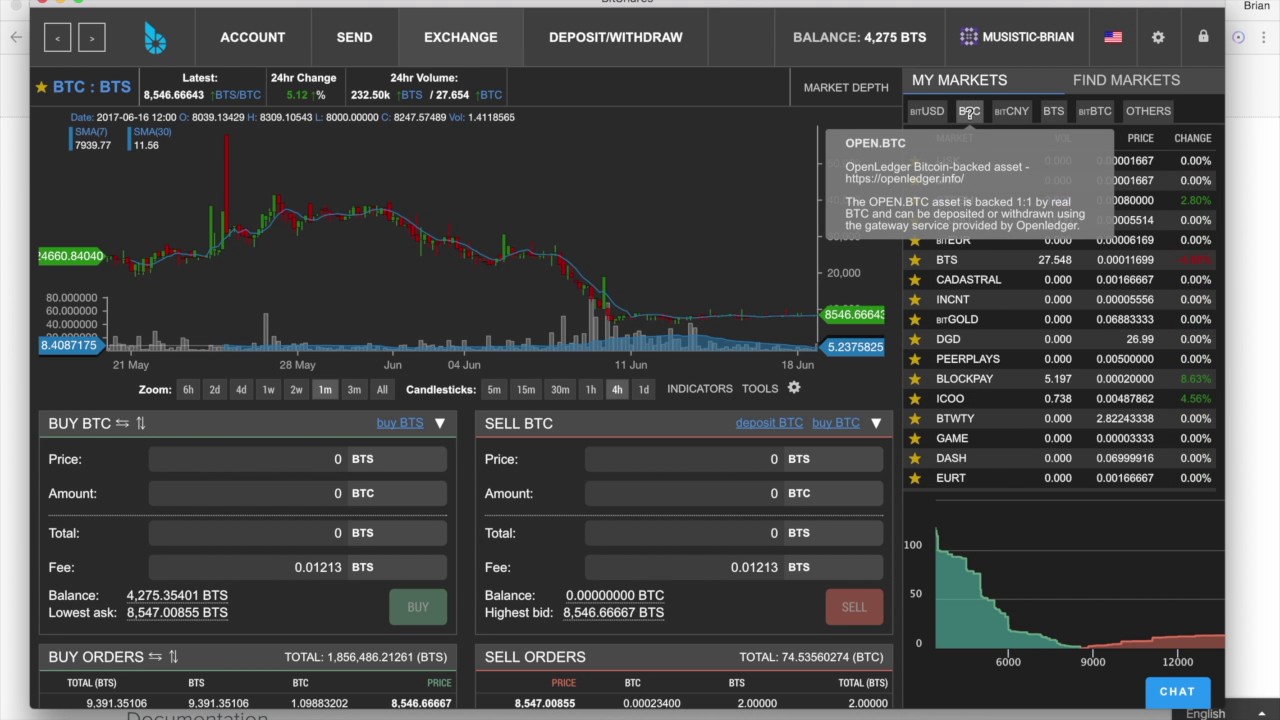Filter markets by bitBTC tab
1280x720 pixels.
[x=1095, y=111]
